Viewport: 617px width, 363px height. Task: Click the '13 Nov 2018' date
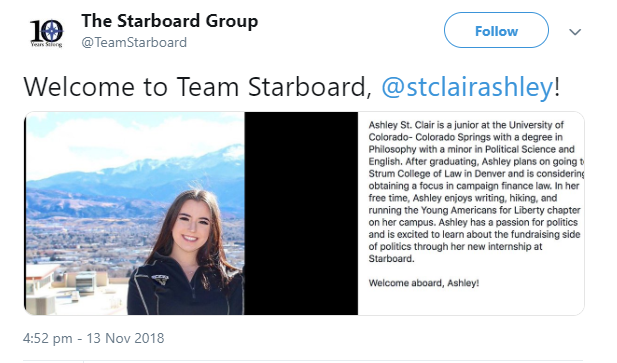(125, 338)
